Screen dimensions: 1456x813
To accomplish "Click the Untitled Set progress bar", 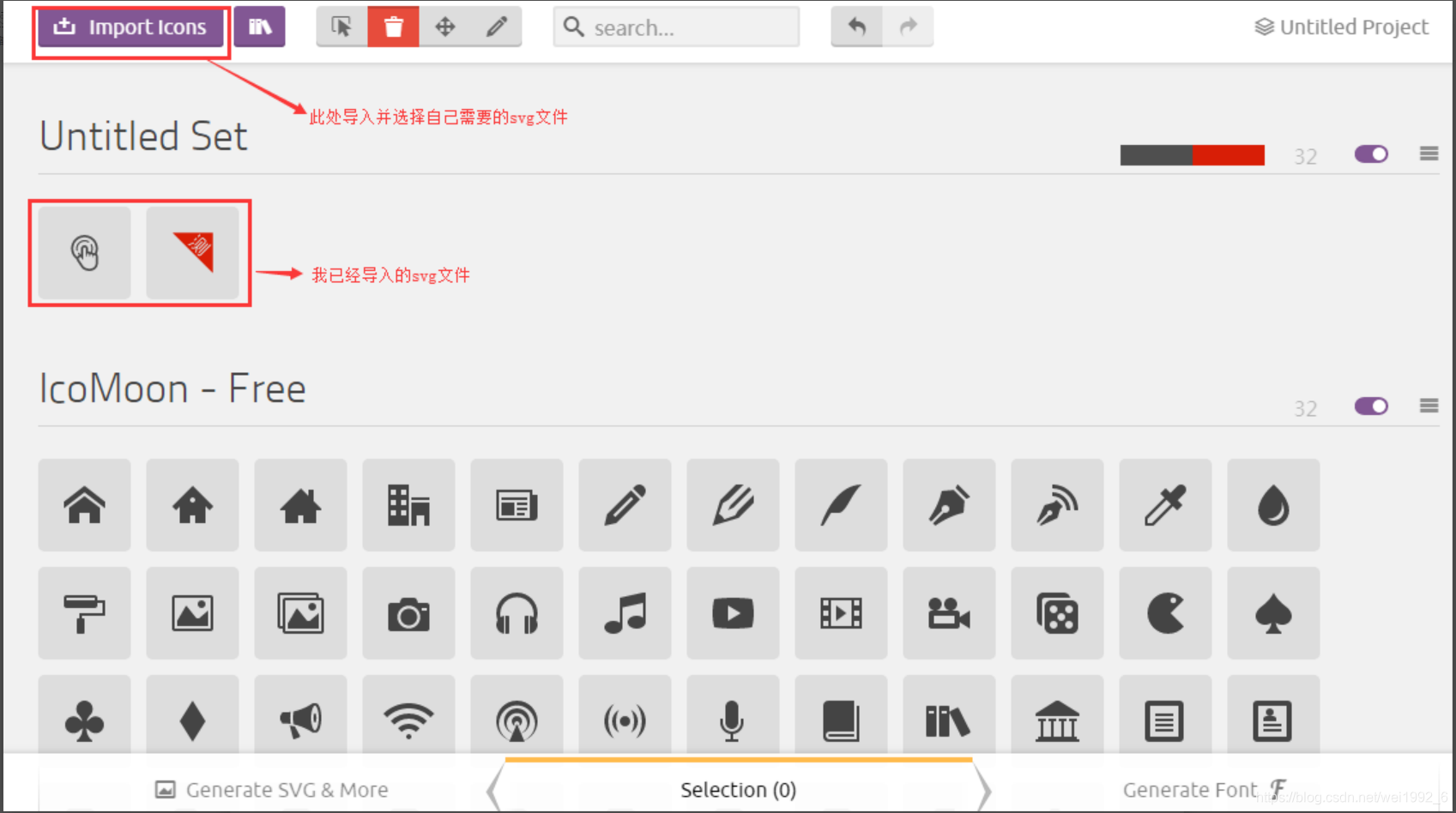I will point(1192,155).
